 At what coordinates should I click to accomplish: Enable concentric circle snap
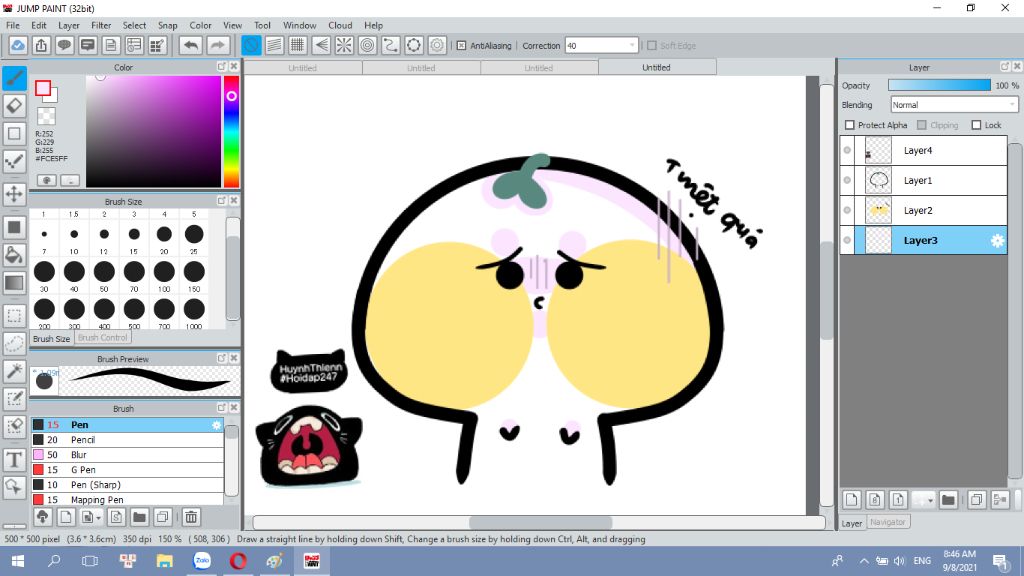368,45
